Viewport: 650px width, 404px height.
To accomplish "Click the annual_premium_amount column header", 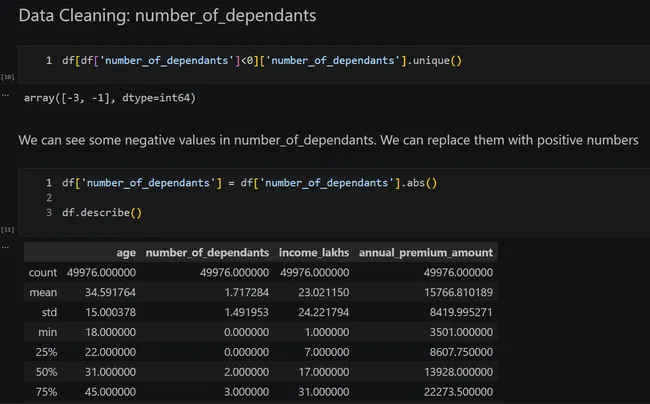I will pyautogui.click(x=426, y=252).
